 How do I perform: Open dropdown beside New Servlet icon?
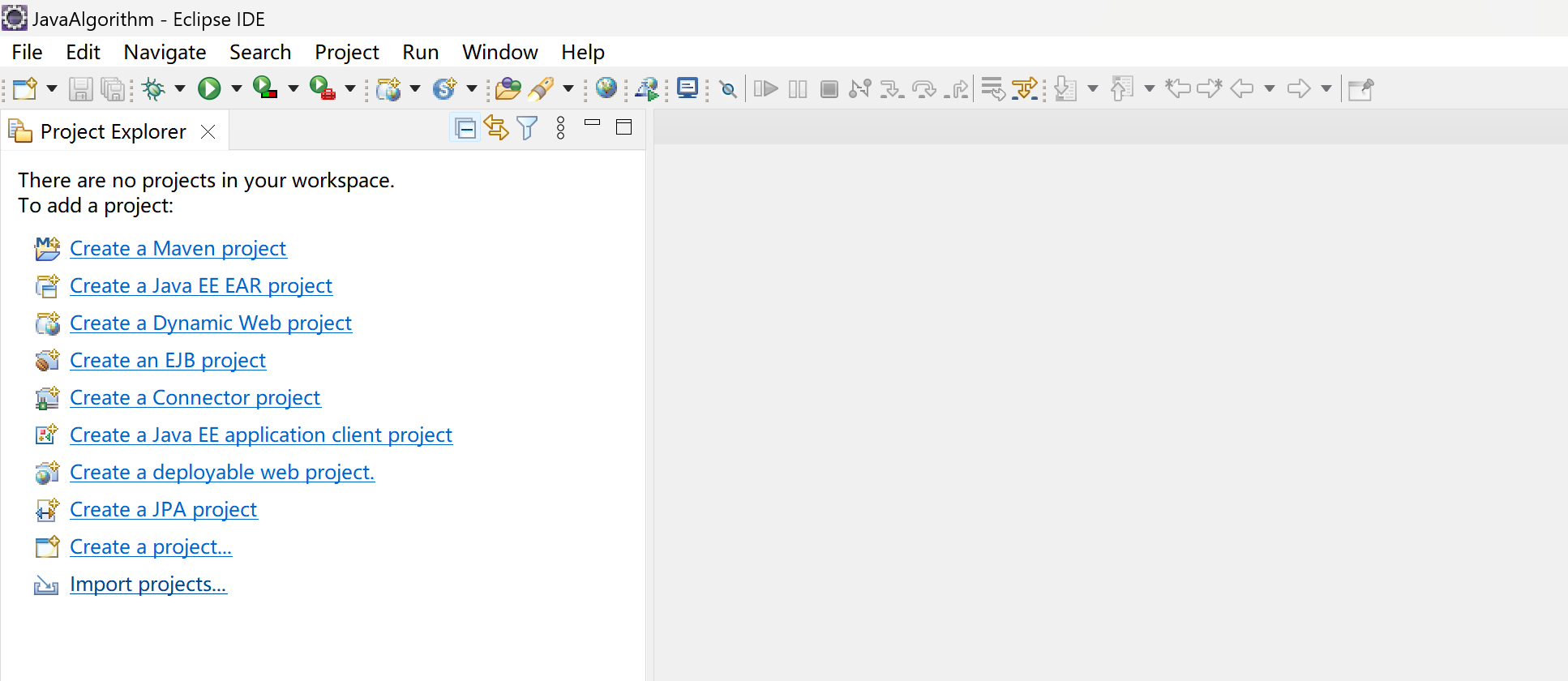point(471,88)
